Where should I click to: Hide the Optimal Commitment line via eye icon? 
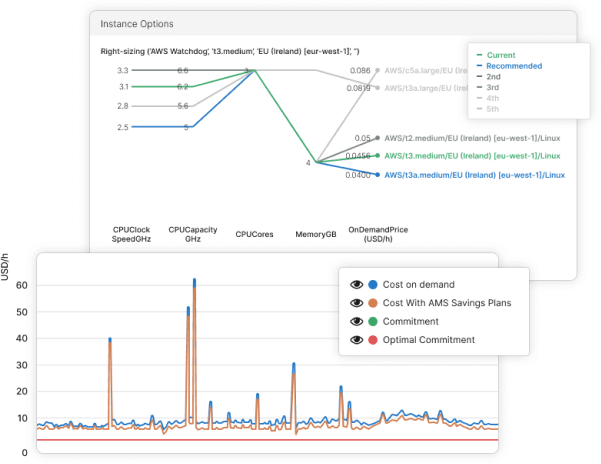tap(355, 340)
